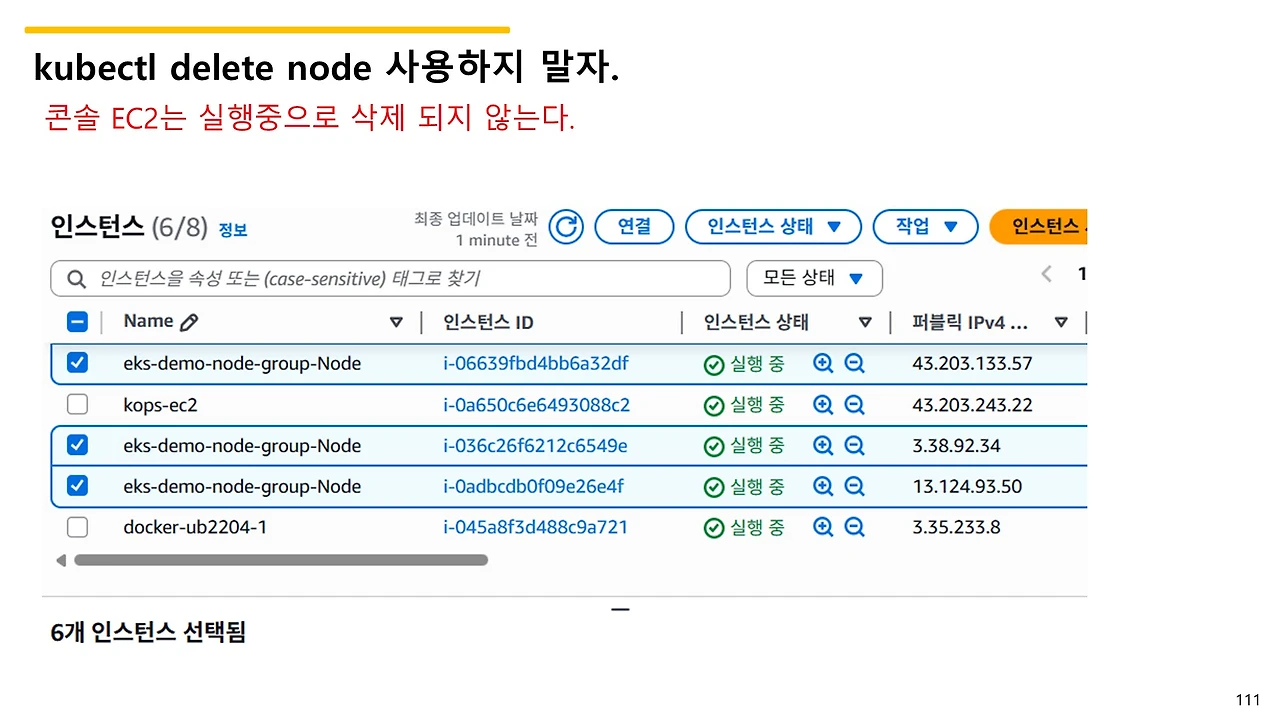Open the 인스턴스 상태 dropdown
Screen dimensions: 1280x720
[772, 226]
